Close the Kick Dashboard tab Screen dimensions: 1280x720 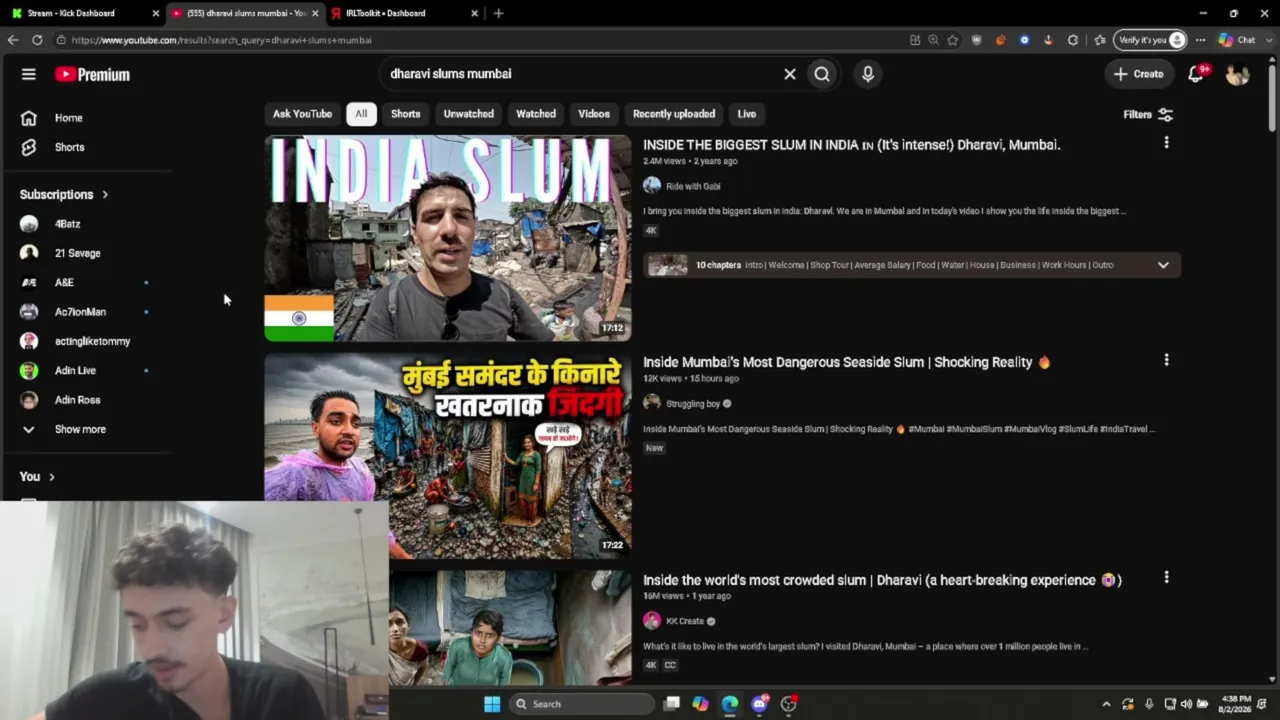point(155,13)
